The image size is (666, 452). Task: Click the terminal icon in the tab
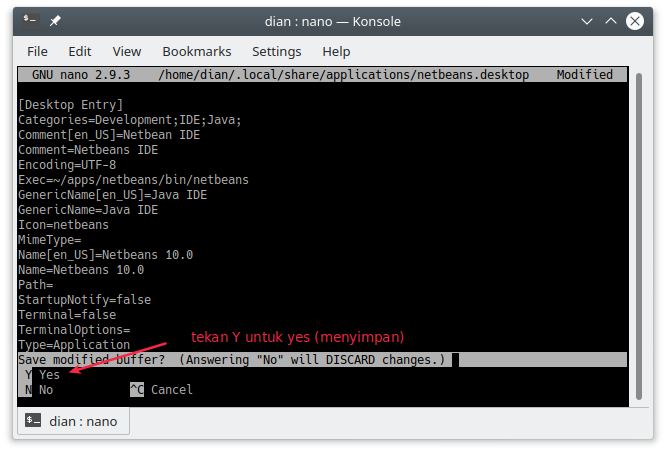(x=33, y=421)
